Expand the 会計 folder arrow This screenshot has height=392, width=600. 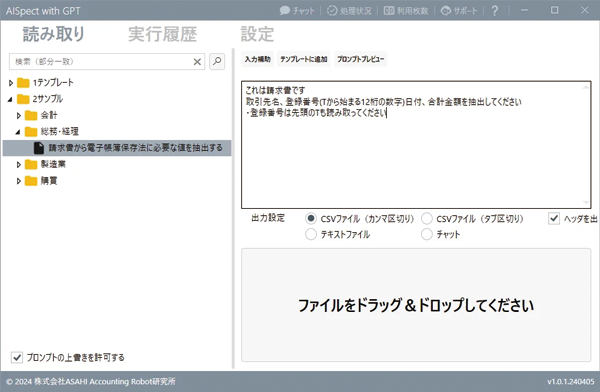pyautogui.click(x=18, y=115)
